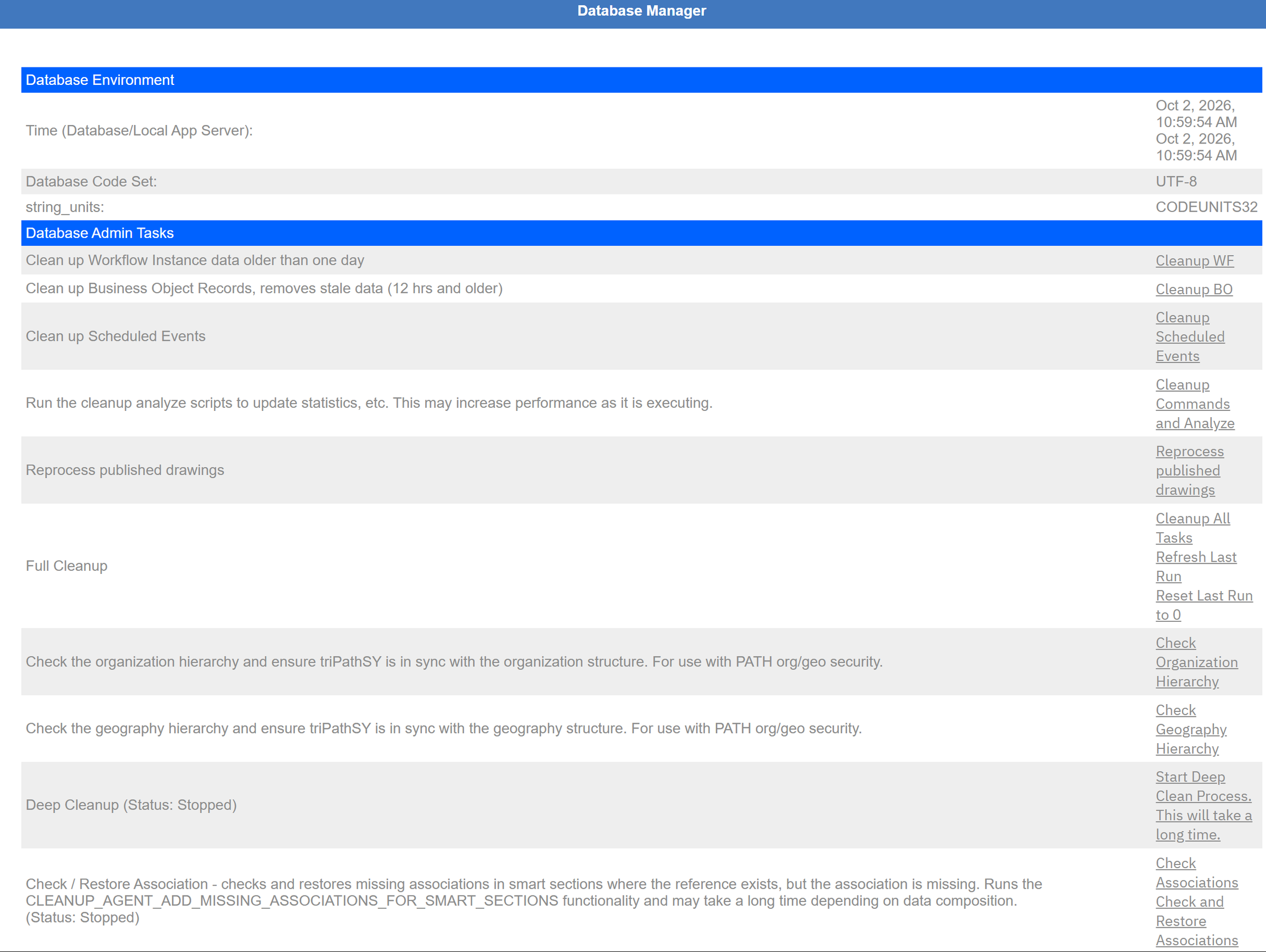Click the Reprocess published drawings description text
This screenshot has width=1266, height=952.
click(125, 470)
